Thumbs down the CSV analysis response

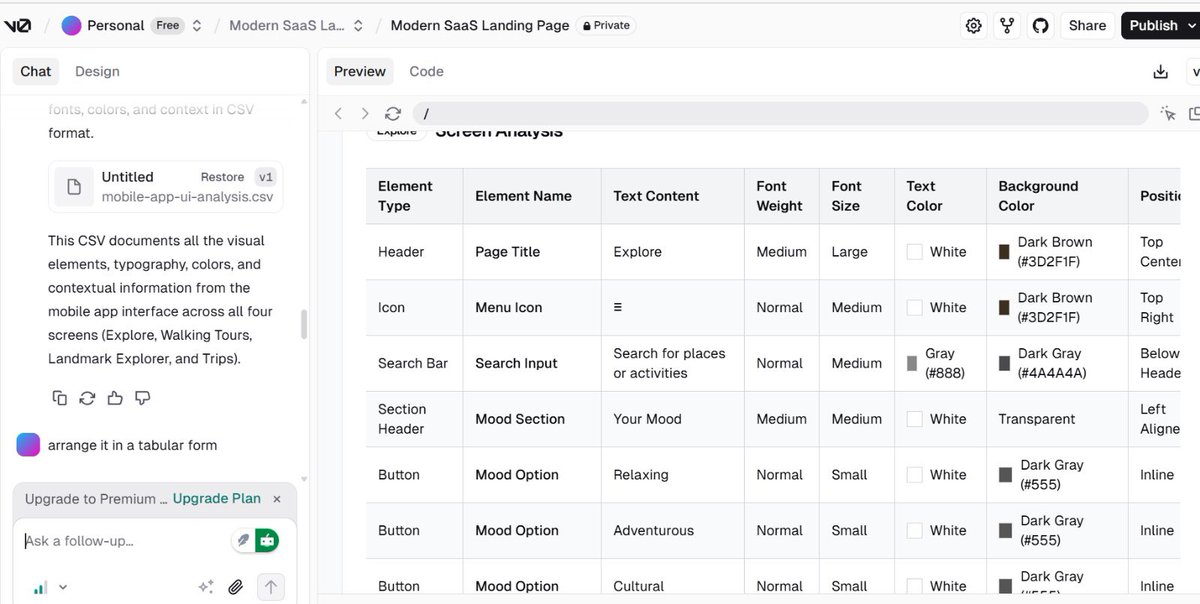[143, 397]
